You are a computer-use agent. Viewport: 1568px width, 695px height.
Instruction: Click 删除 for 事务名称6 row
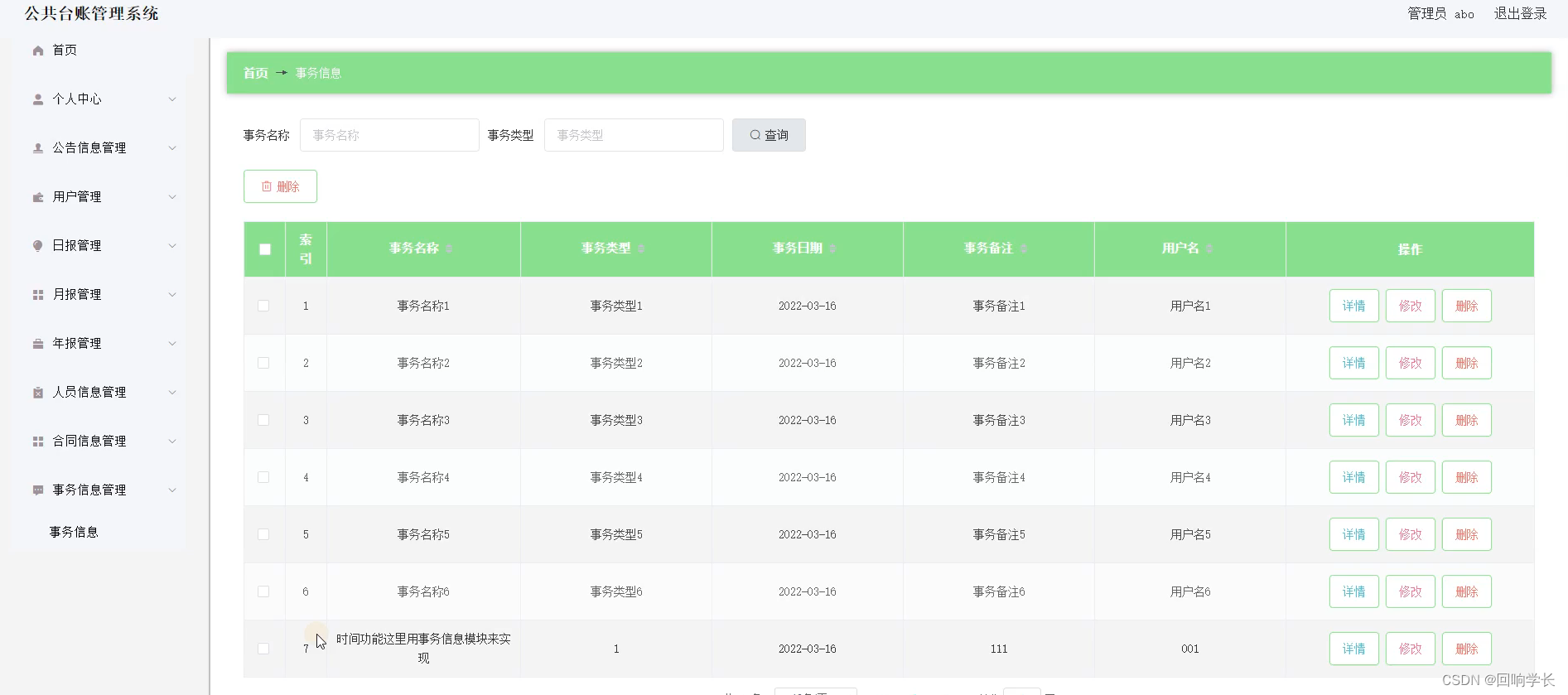[x=1467, y=591]
